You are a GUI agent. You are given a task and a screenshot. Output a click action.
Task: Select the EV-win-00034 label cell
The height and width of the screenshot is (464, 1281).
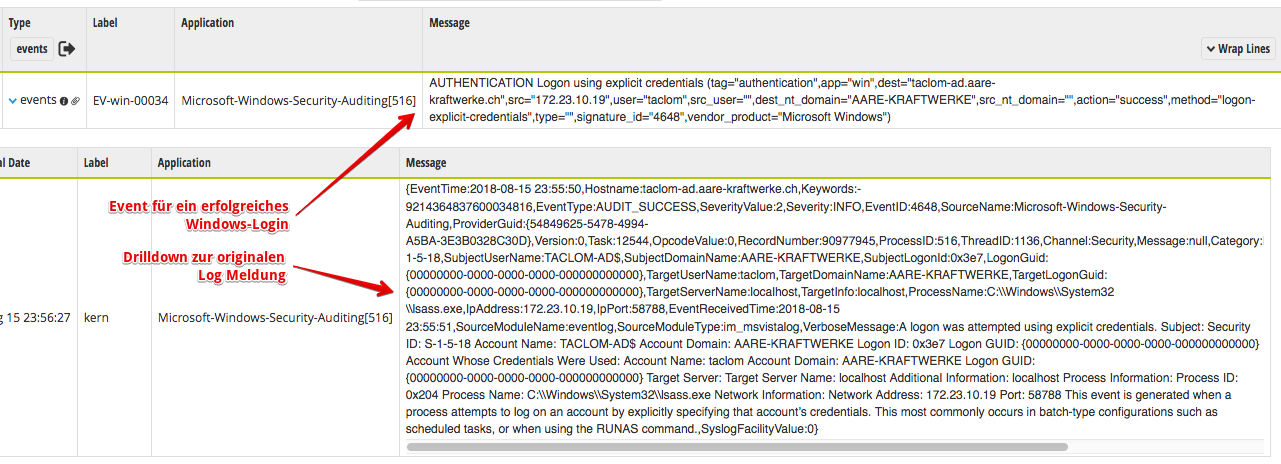[130, 100]
